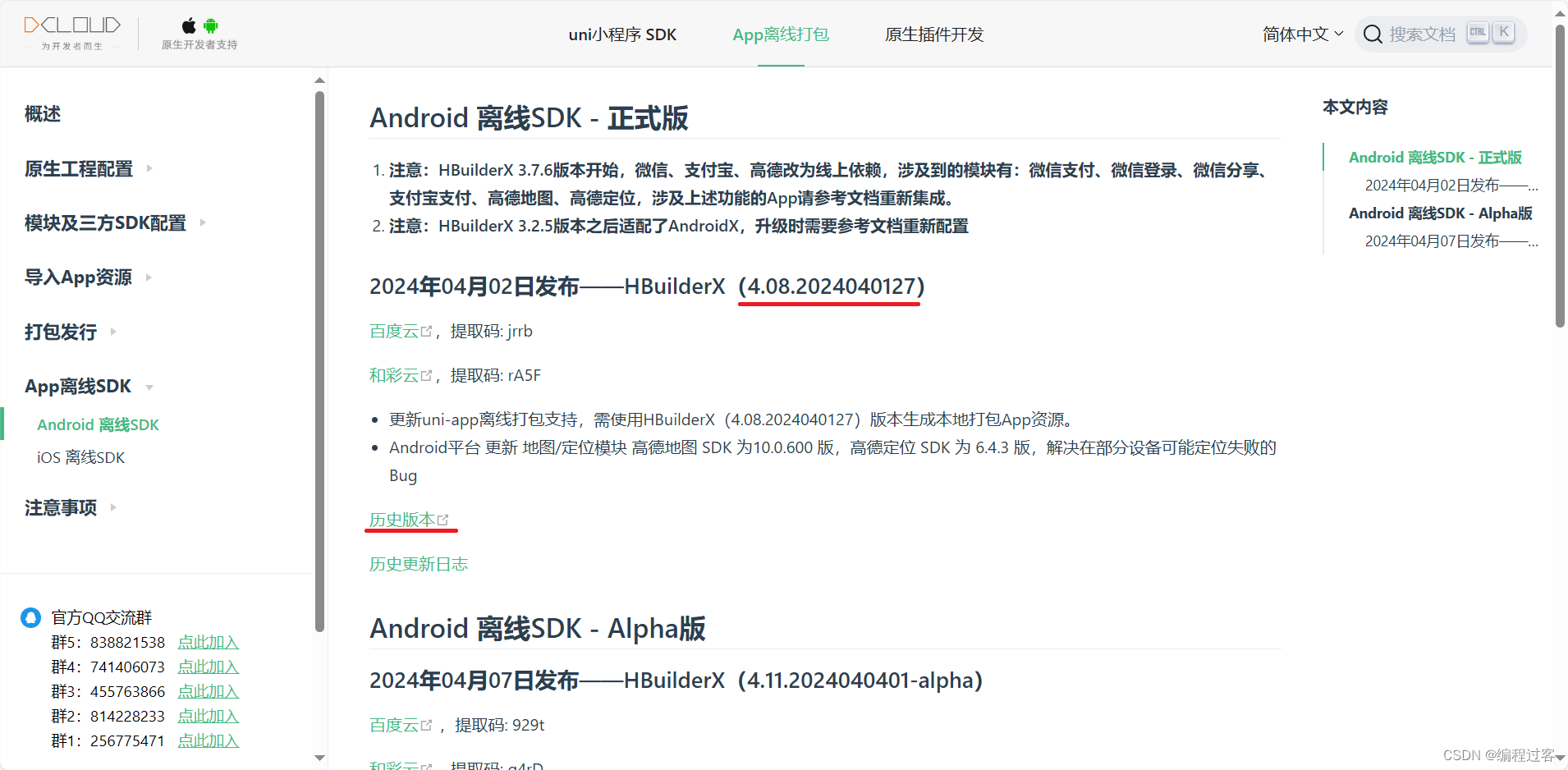
Task: Jump to 2024年04月02日发布 outline entry
Action: 1451,185
